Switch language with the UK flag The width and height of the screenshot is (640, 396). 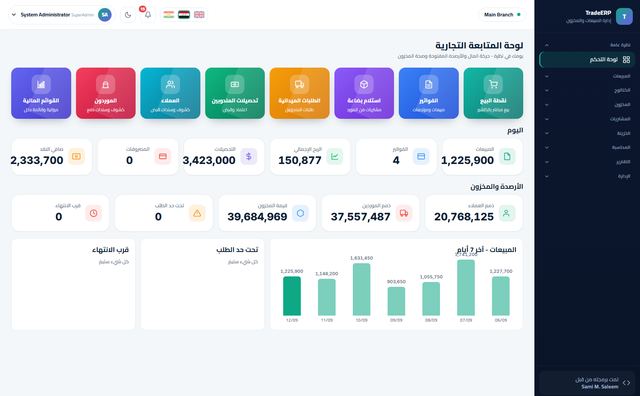(x=199, y=15)
